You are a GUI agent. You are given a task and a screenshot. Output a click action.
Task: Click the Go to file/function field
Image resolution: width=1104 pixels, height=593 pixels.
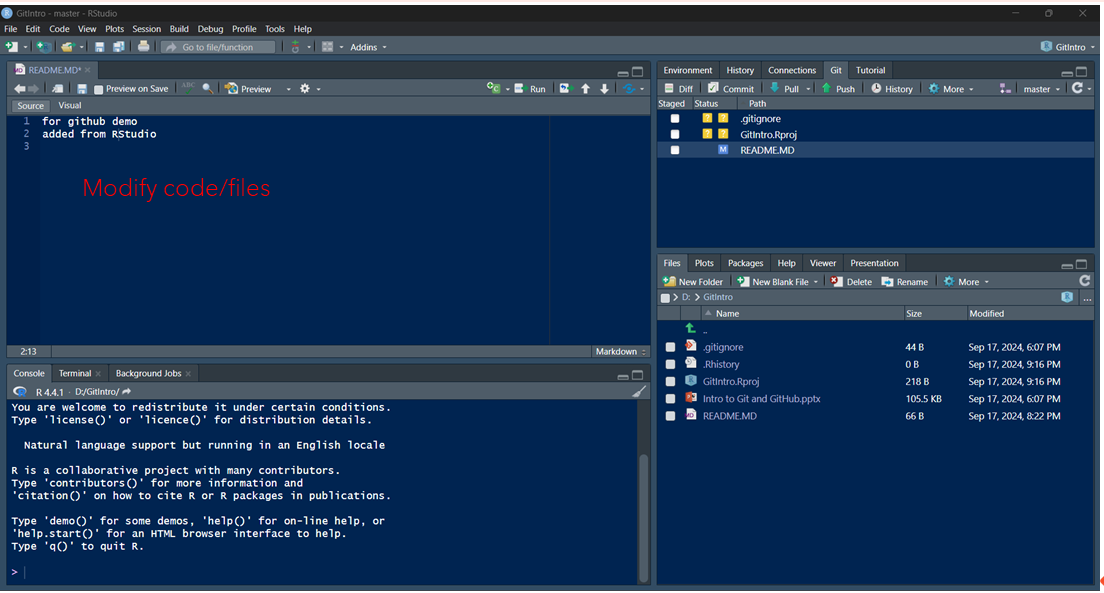click(218, 47)
